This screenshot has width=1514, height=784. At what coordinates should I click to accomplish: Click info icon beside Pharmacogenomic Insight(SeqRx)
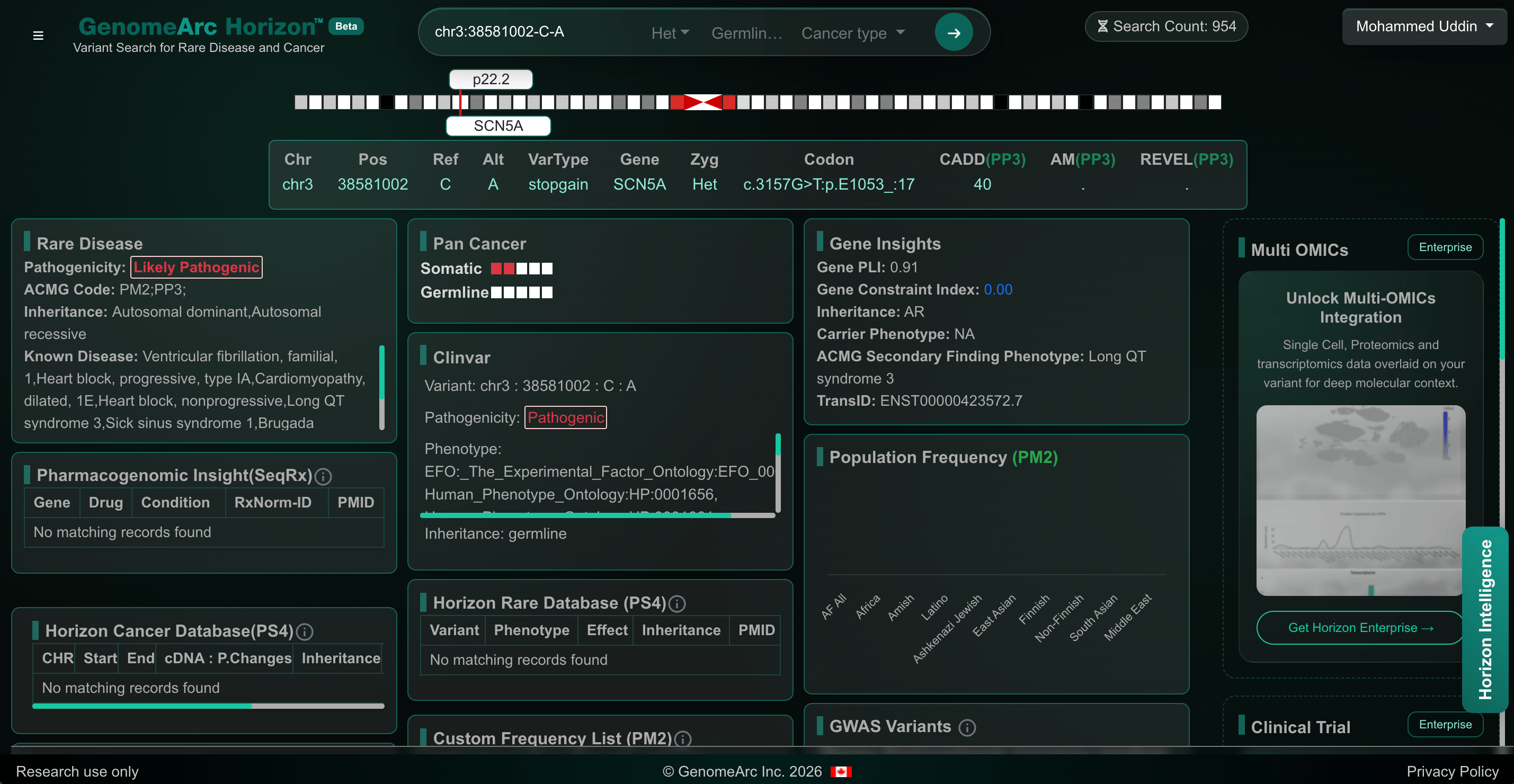[323, 476]
